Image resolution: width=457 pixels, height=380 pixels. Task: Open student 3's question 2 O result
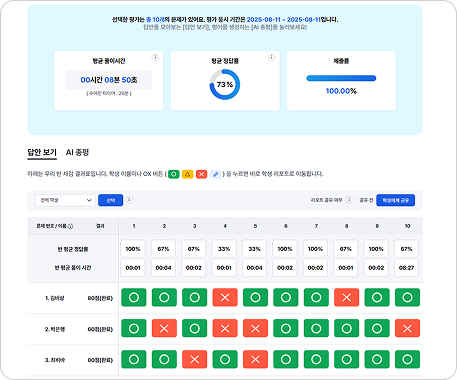(x=164, y=359)
